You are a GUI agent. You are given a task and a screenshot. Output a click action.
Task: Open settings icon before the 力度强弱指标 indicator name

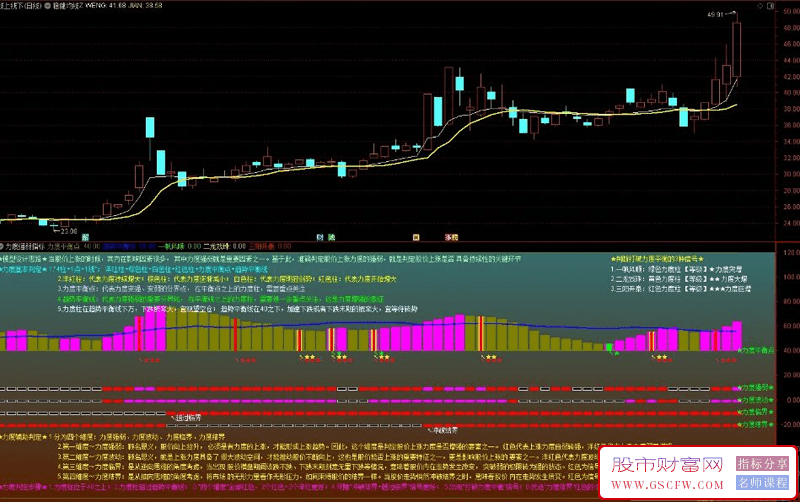click(x=2, y=246)
